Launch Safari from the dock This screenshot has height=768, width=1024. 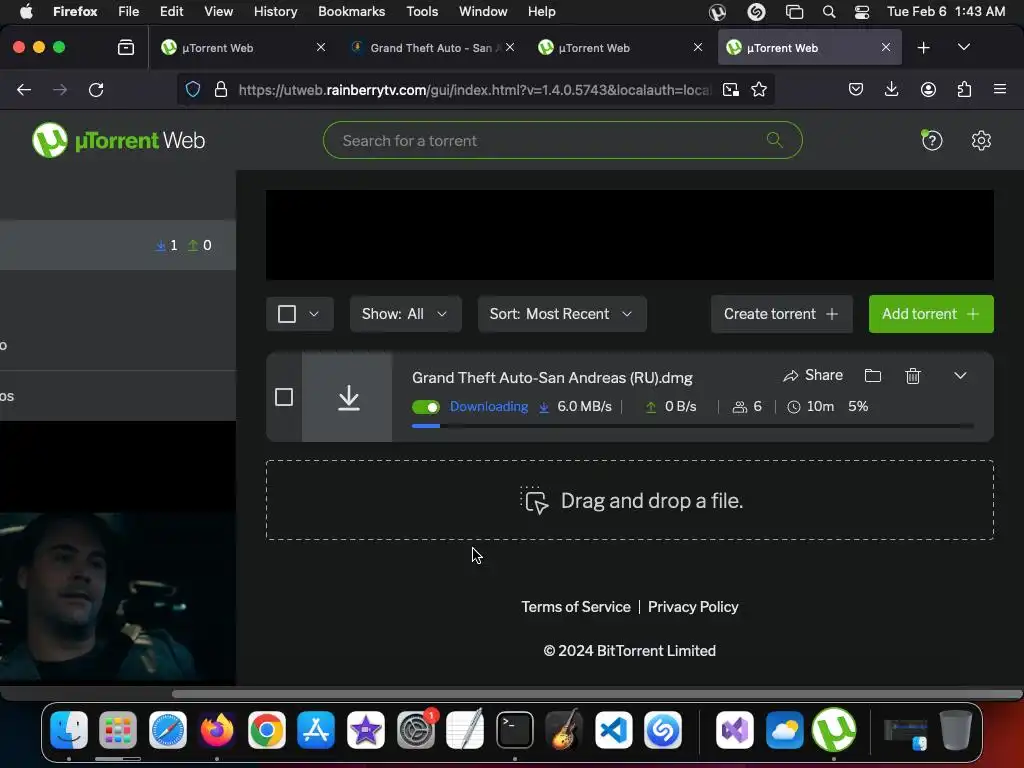(168, 730)
